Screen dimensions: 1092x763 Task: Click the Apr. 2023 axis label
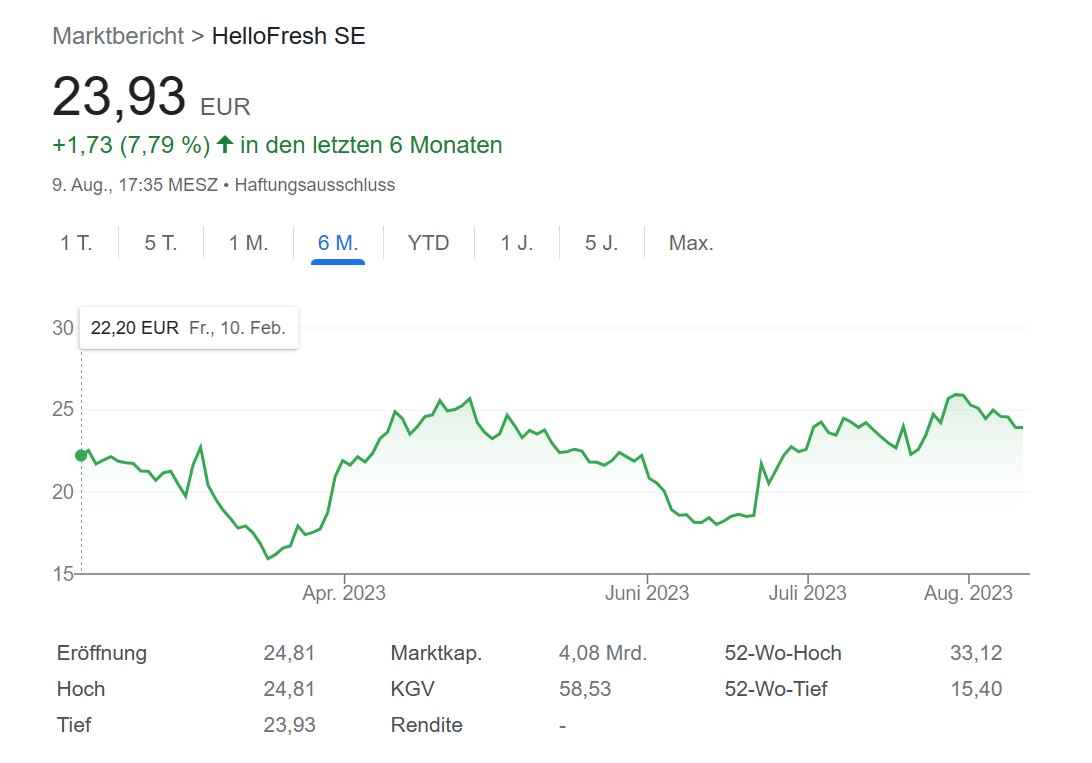(344, 593)
